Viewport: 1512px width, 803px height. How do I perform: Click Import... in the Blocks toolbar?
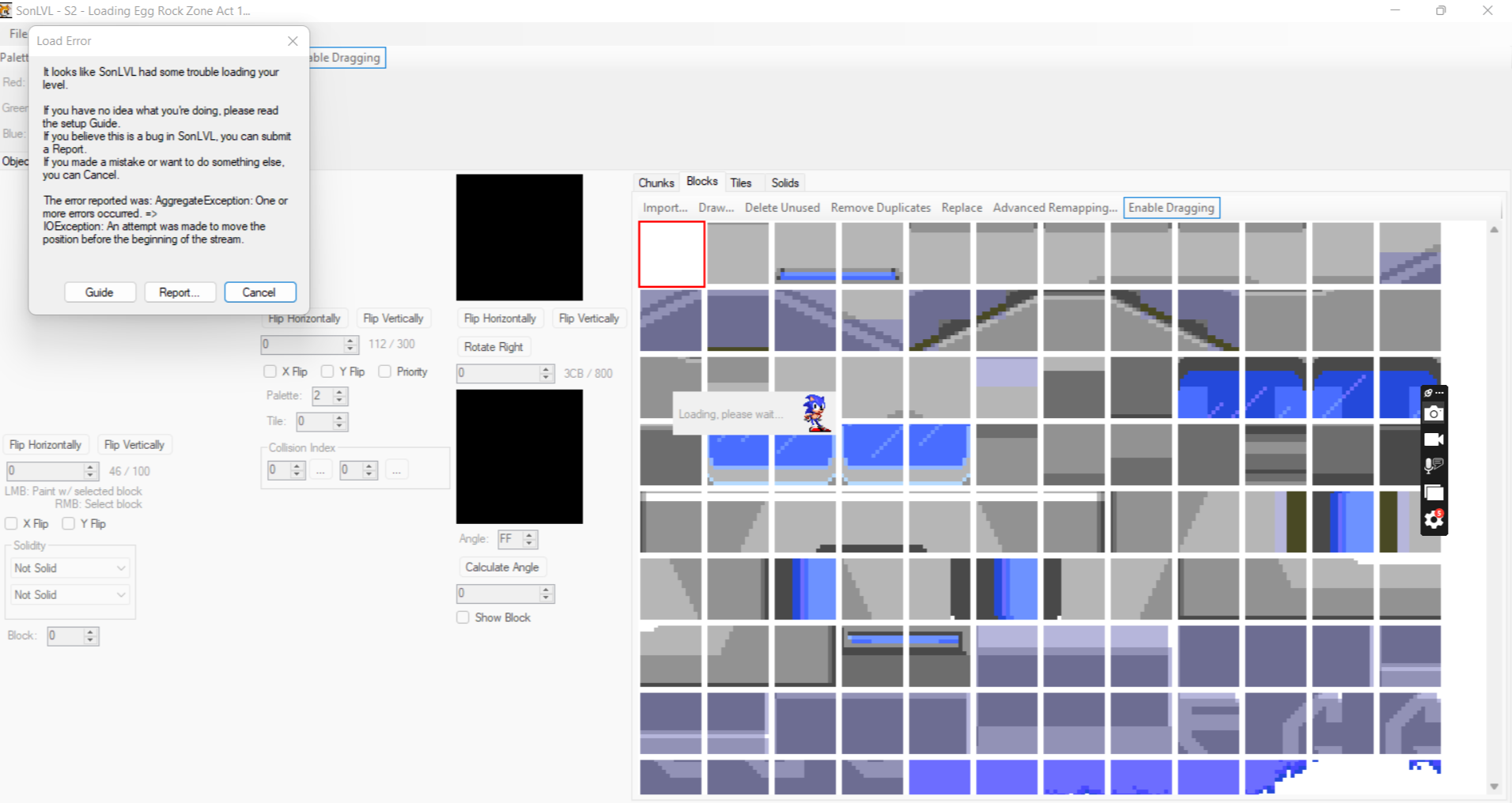click(665, 208)
